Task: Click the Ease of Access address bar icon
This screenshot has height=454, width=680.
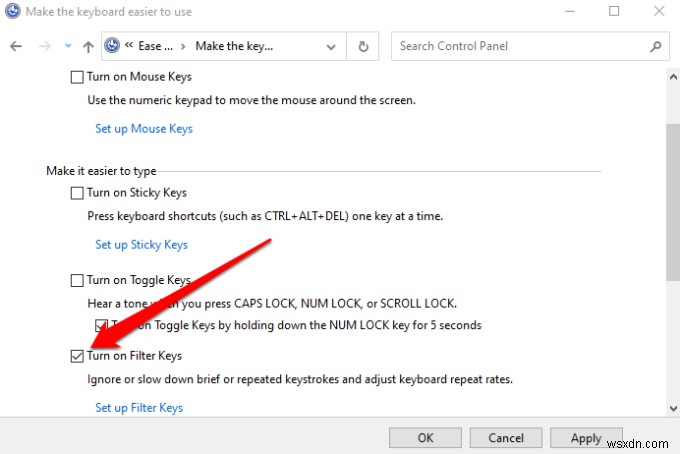Action: 112,46
